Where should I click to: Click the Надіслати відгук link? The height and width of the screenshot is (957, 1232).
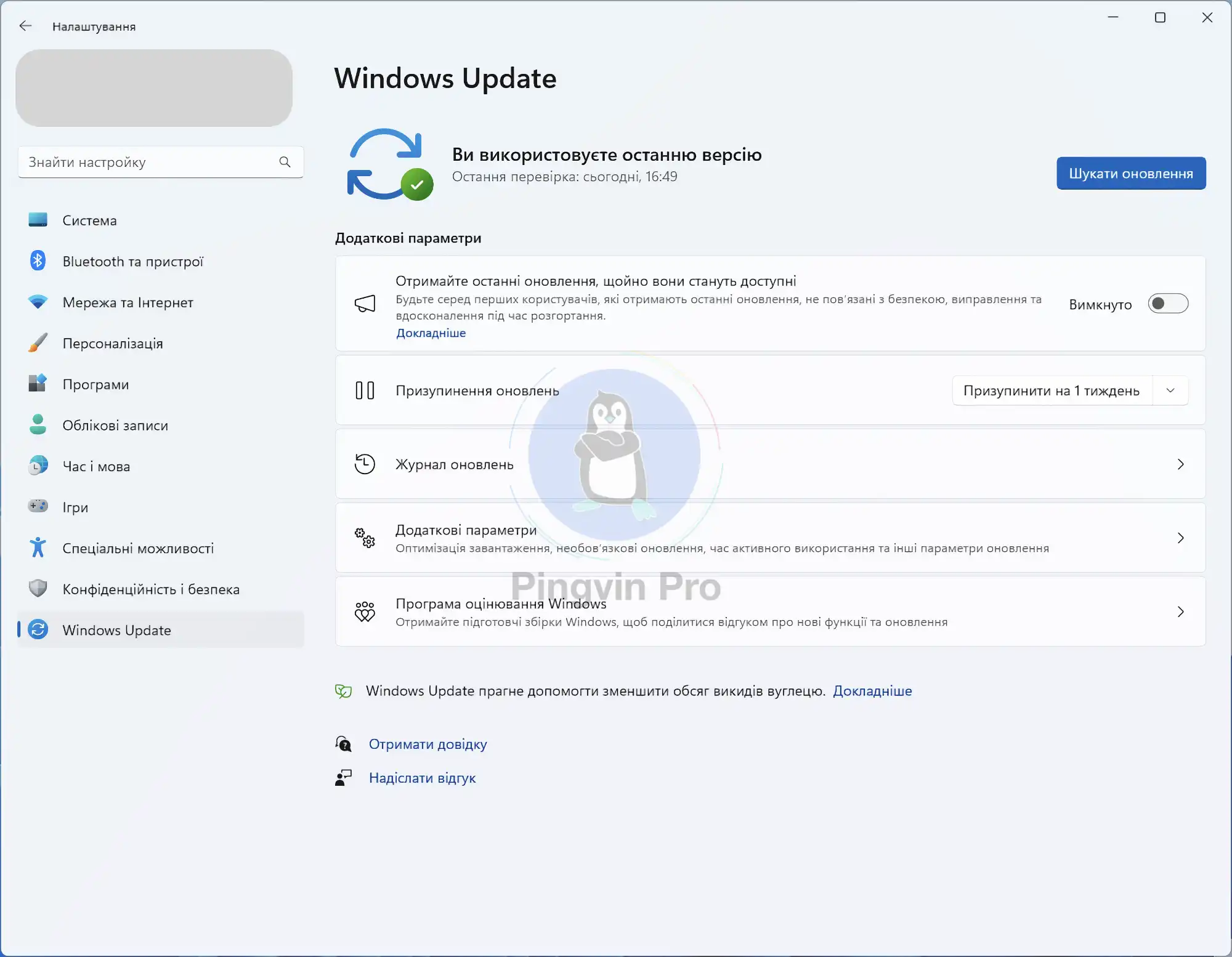point(422,778)
